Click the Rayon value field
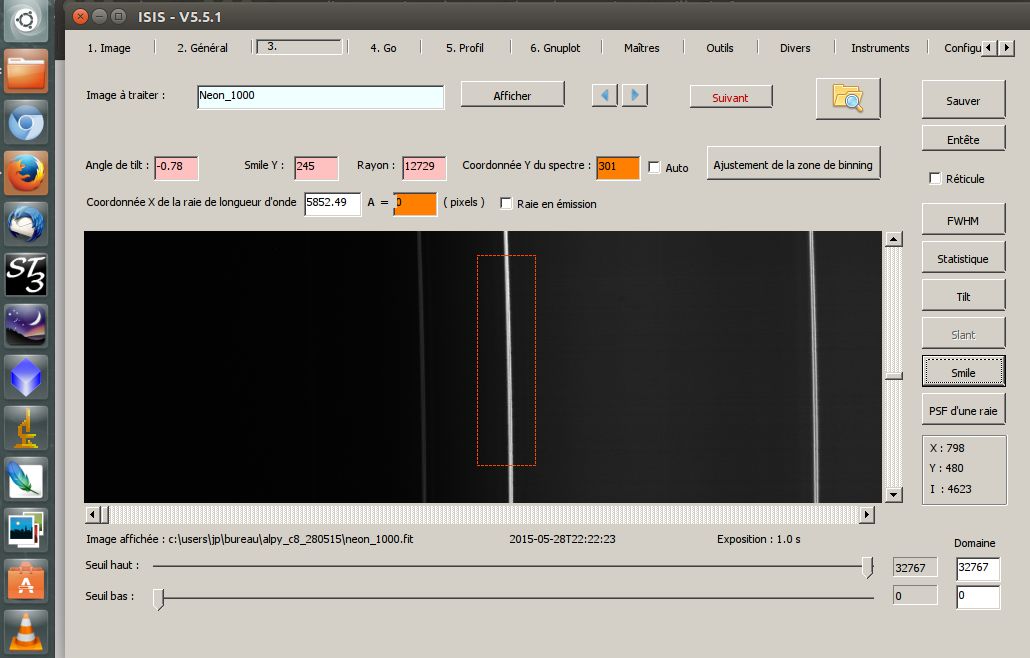This screenshot has height=658, width=1030. click(x=424, y=167)
